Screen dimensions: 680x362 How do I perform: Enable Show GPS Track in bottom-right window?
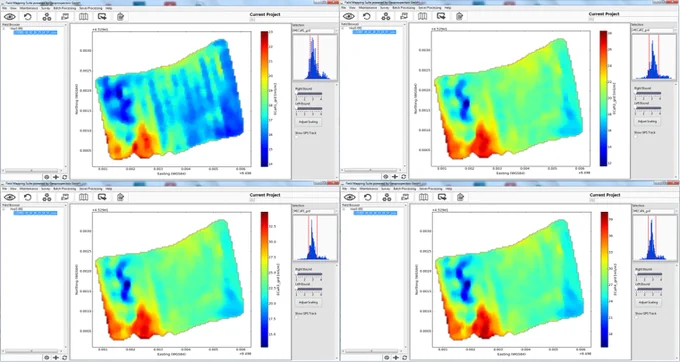click(x=637, y=318)
